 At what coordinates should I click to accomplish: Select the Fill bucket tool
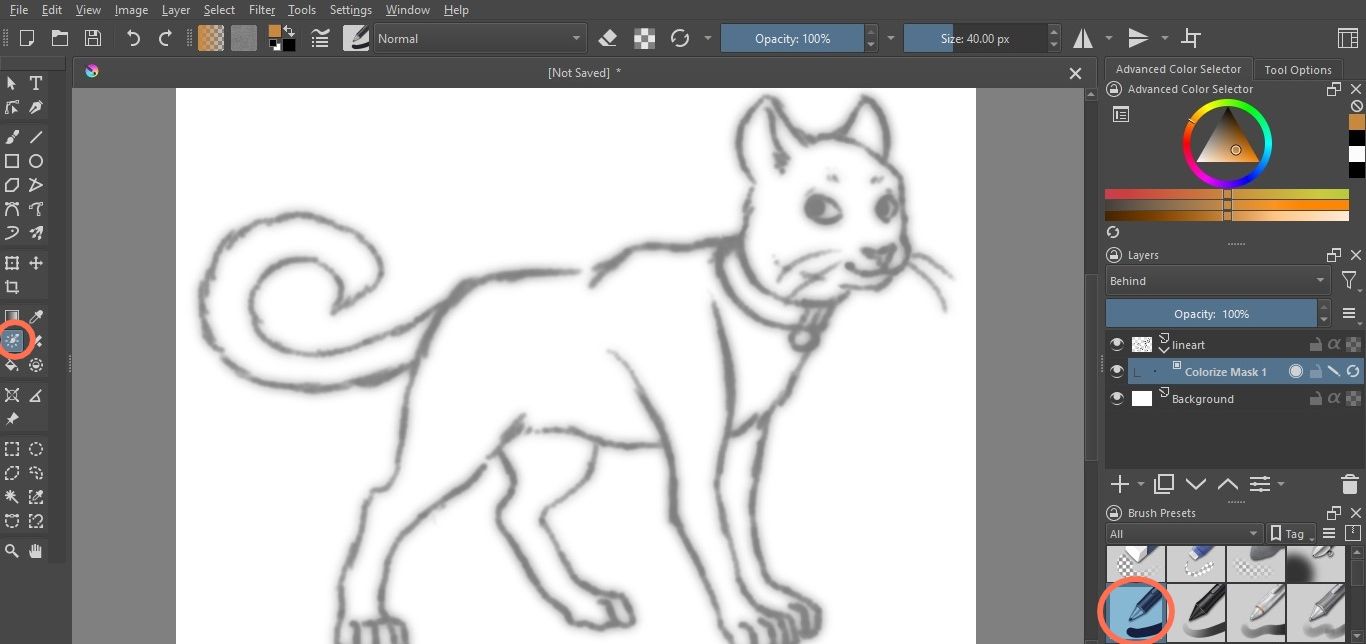pos(12,365)
